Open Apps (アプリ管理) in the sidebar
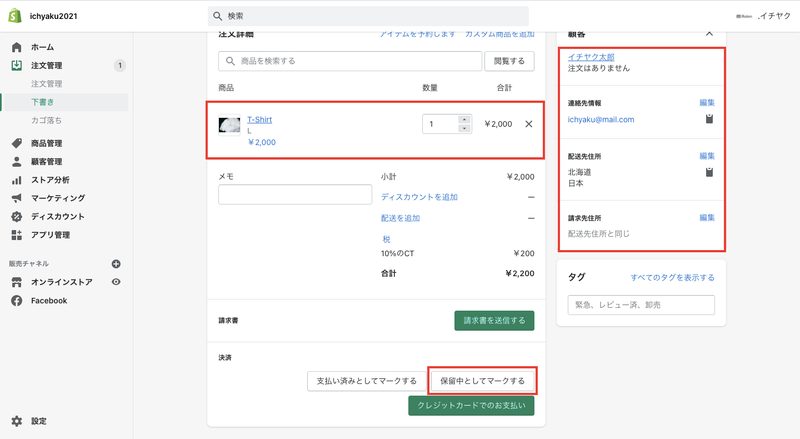This screenshot has height=439, width=800. [50, 235]
